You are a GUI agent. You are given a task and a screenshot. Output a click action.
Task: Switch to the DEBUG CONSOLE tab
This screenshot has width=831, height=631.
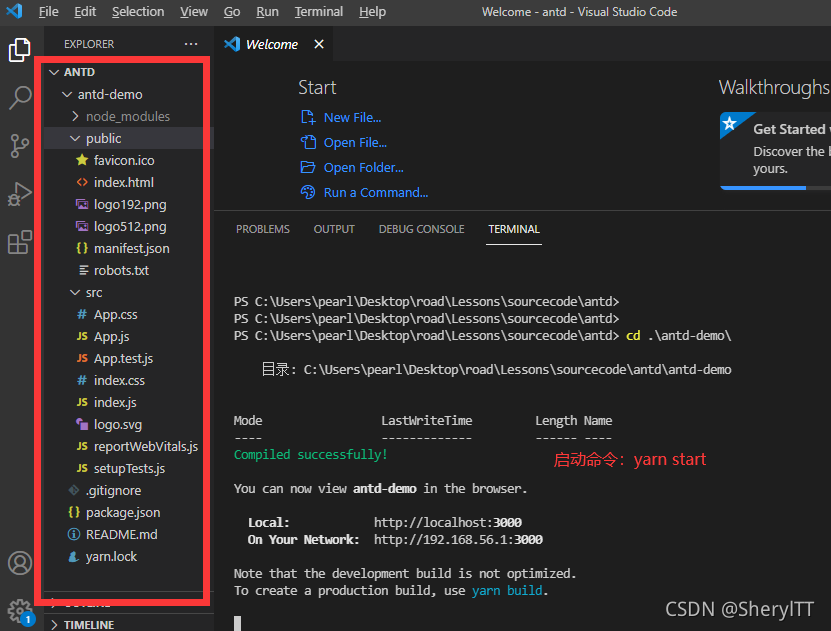(x=421, y=229)
